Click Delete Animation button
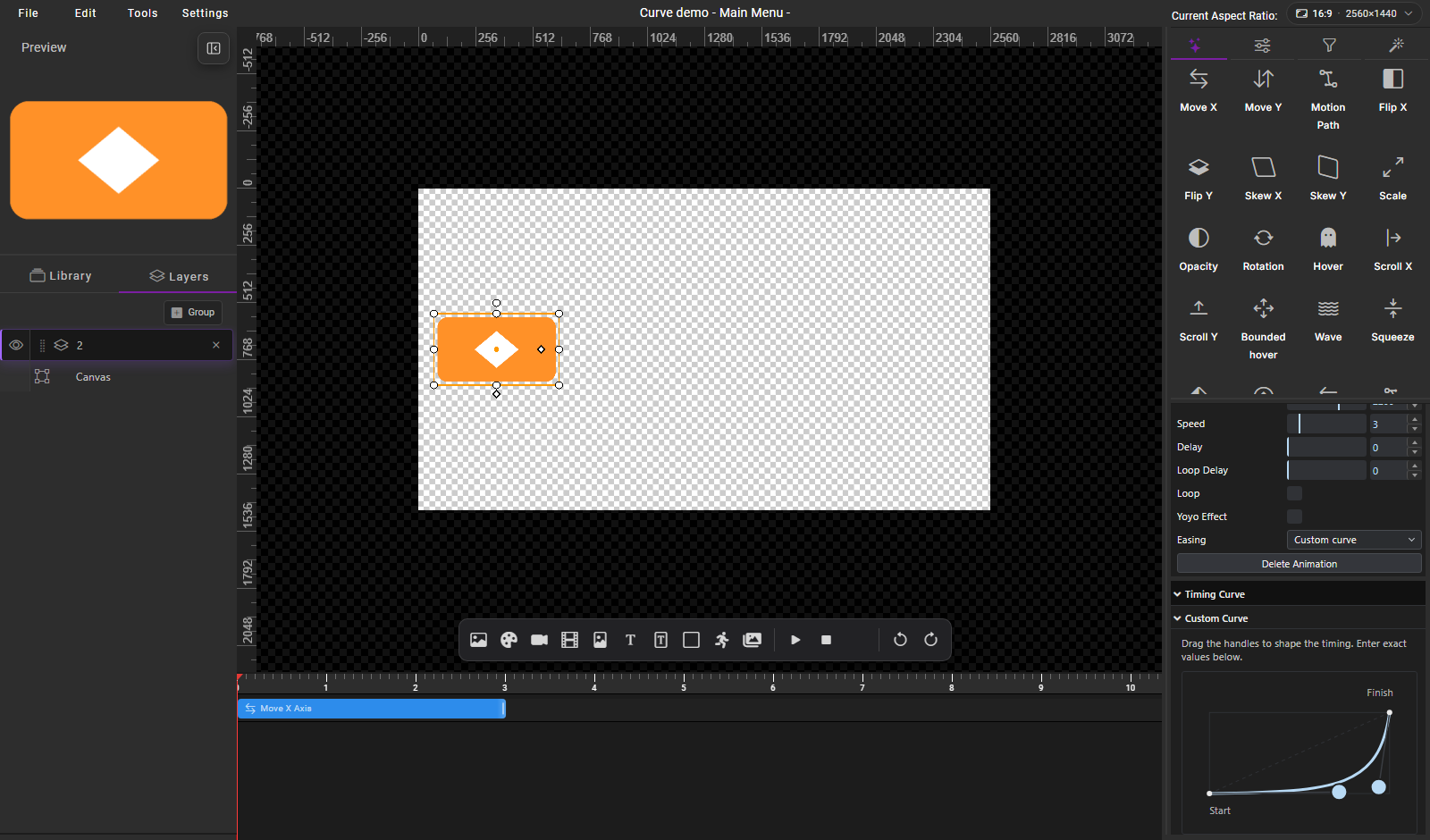This screenshot has height=840, width=1430. [1299, 564]
